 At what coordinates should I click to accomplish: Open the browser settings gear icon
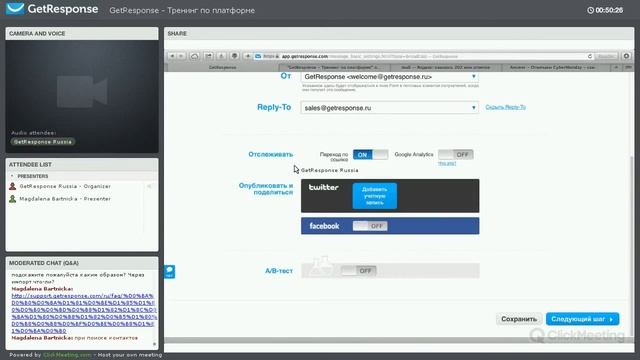click(626, 56)
